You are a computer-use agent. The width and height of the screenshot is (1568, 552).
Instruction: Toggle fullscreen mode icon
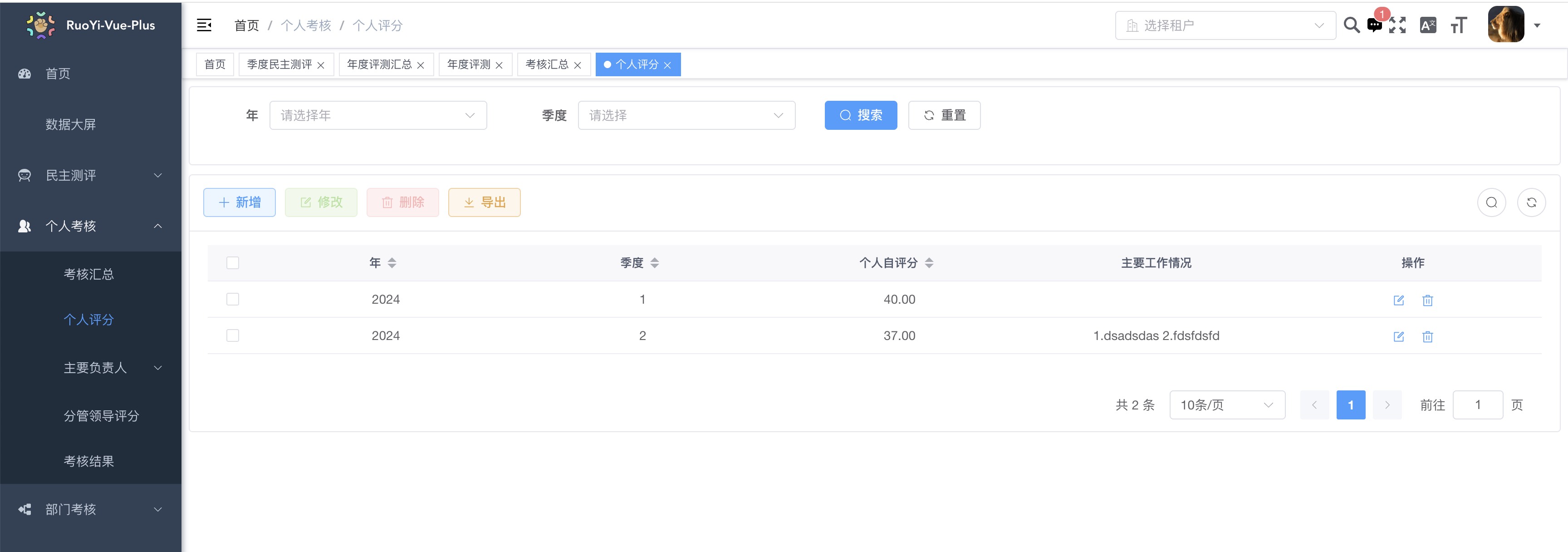(1397, 25)
